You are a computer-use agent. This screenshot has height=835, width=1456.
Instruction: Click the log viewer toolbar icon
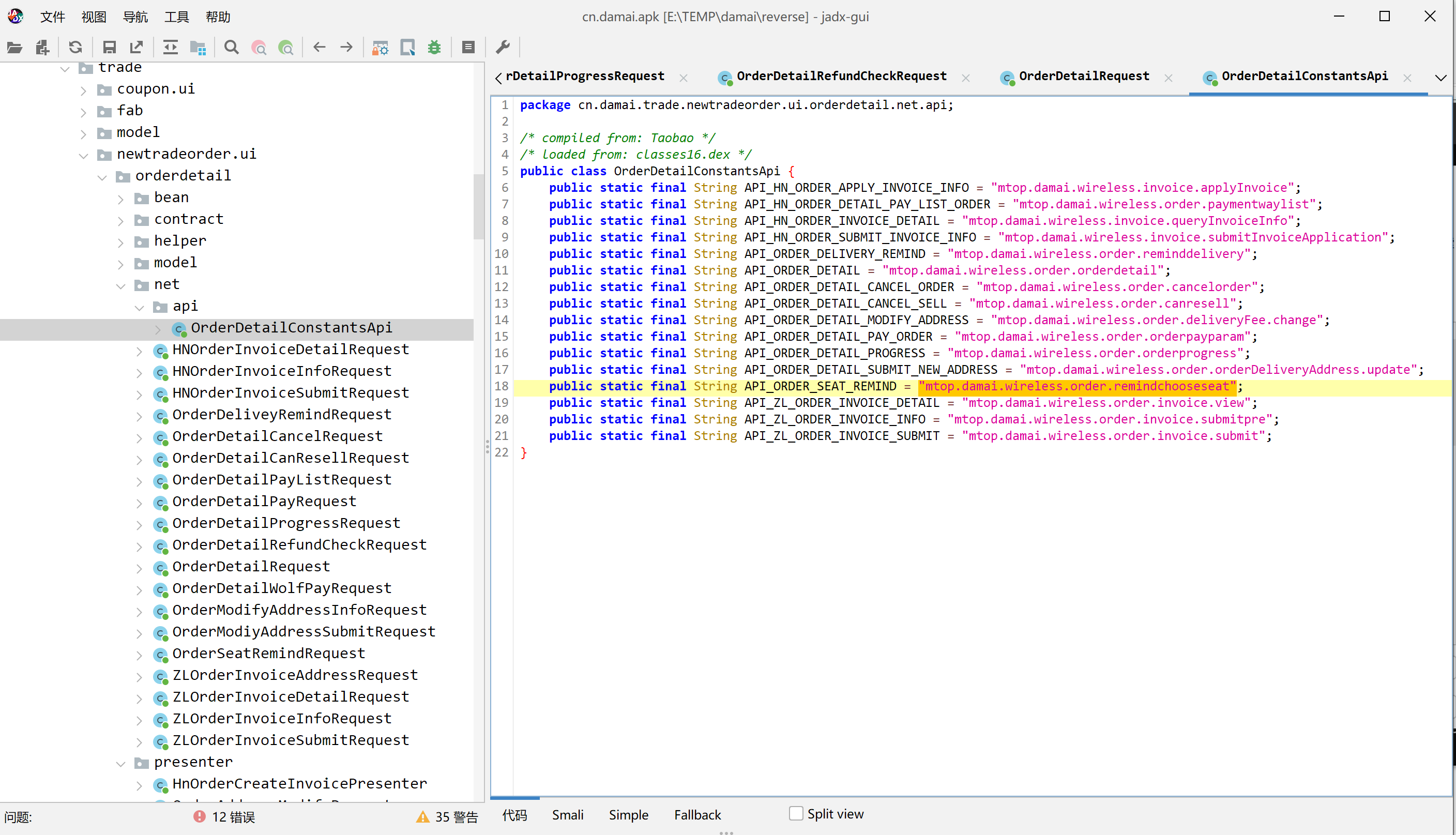468,48
